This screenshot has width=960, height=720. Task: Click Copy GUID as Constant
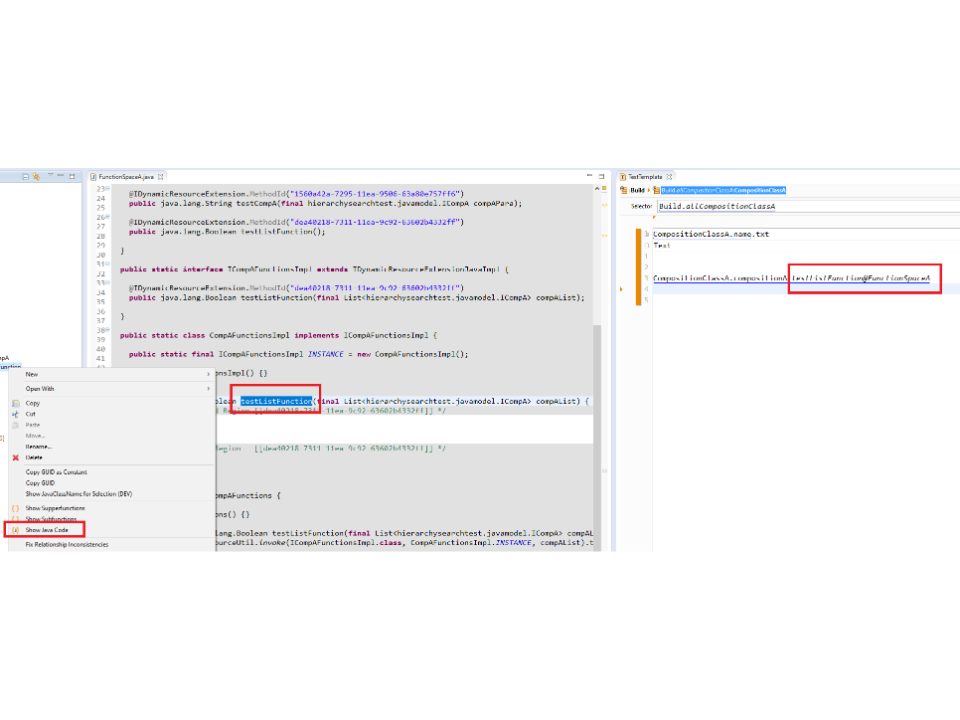(x=56, y=472)
